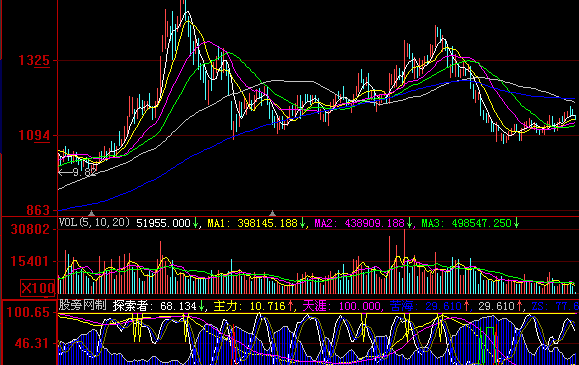Screen dimensions: 579x365
Task: Click the X100 volume multiplier box
Action: point(37,288)
